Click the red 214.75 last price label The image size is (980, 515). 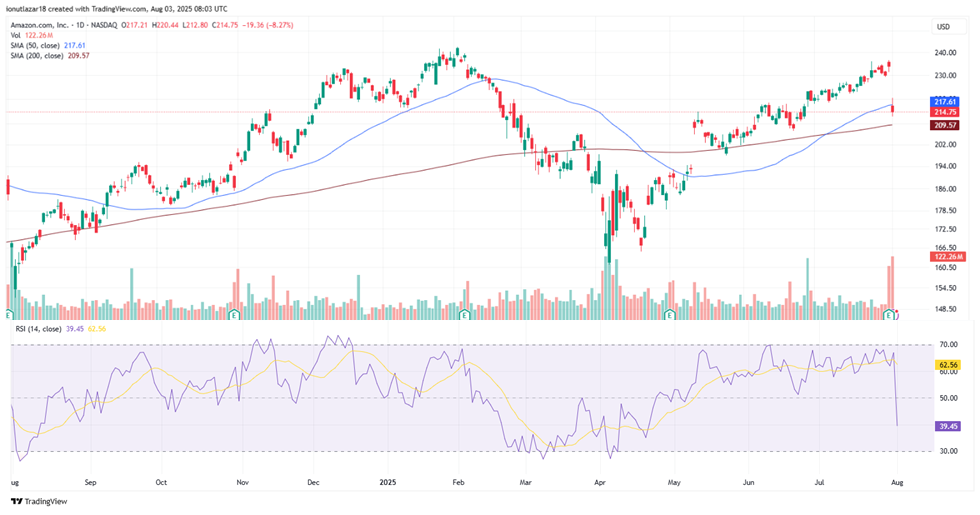[x=945, y=113]
